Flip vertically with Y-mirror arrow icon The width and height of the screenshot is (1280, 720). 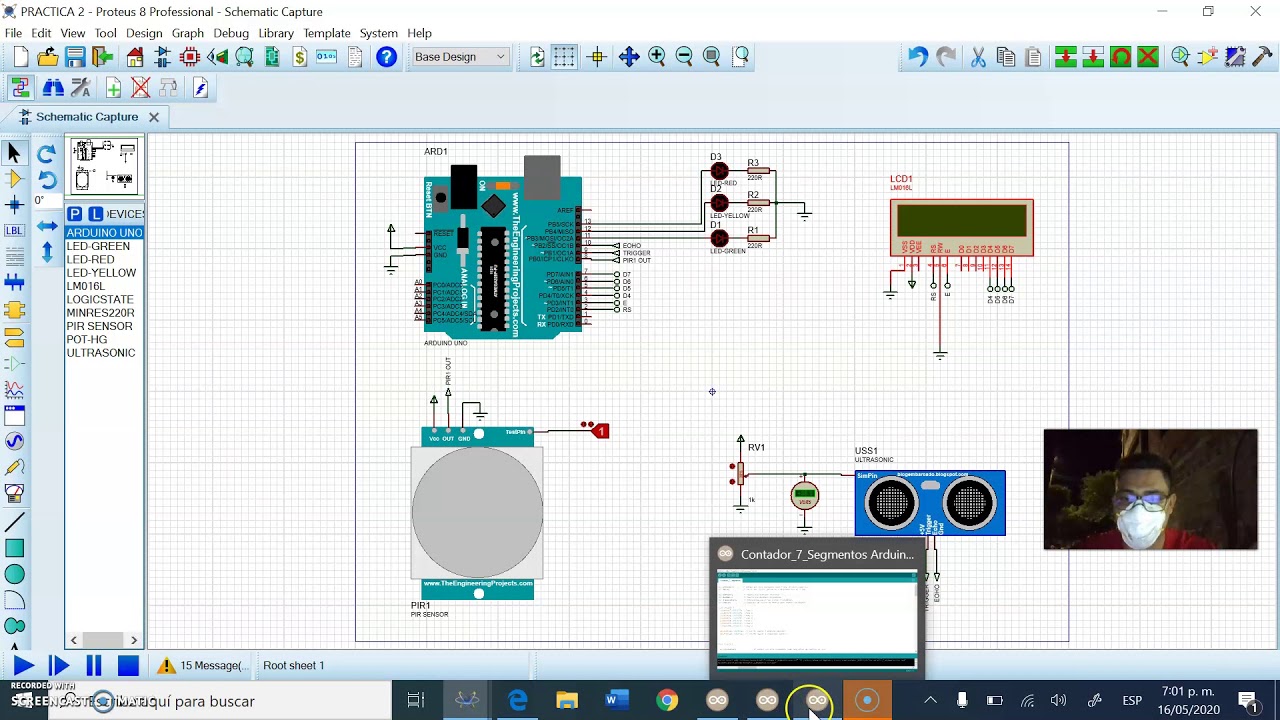(46, 252)
